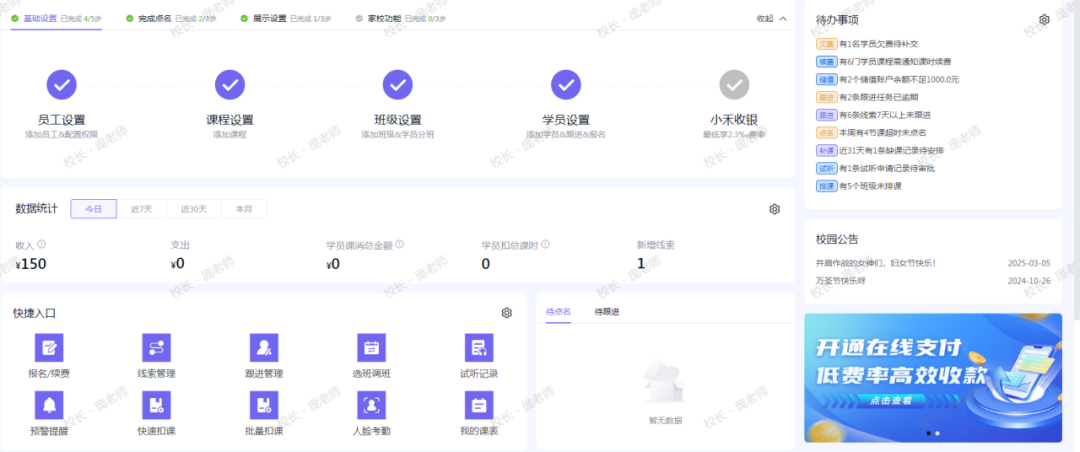Open the 报名/续费 quick entry icon
This screenshot has height=452, width=1080.
tap(49, 348)
